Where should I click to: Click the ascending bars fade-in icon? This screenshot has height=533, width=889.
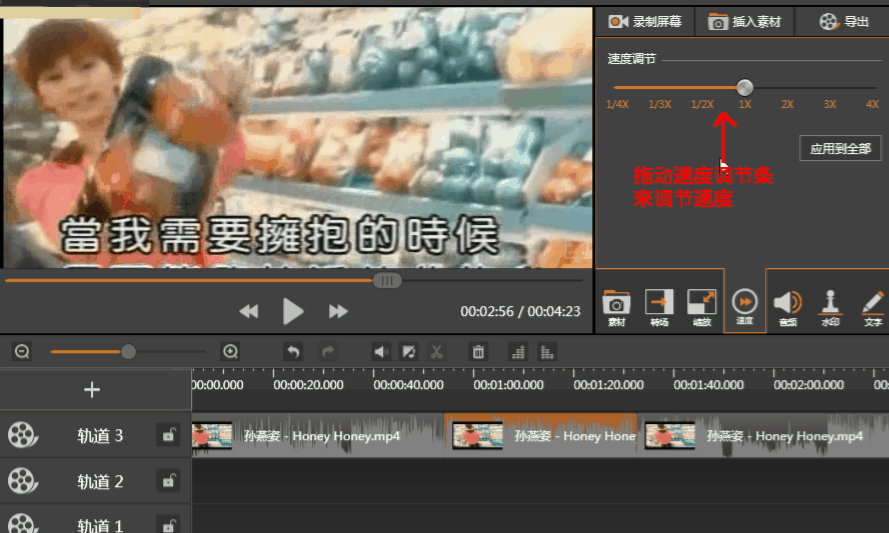518,352
